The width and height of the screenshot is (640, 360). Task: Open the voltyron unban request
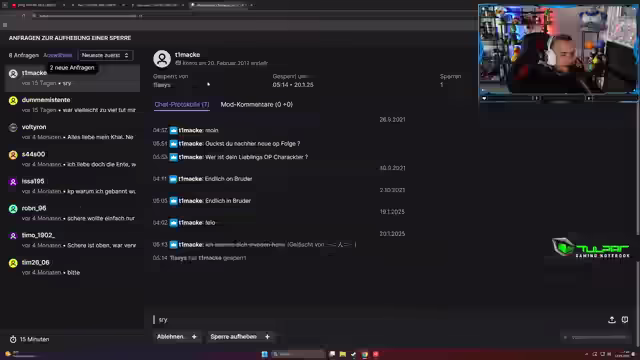coord(73,132)
